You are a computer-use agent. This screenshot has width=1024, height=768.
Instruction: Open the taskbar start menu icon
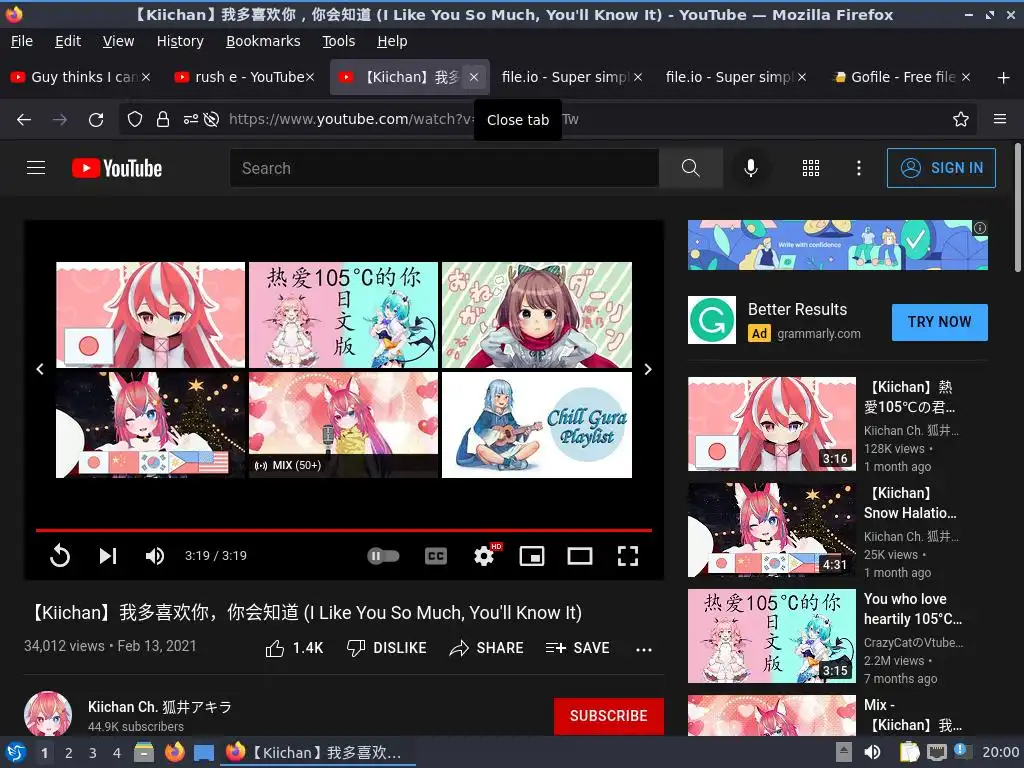16,752
